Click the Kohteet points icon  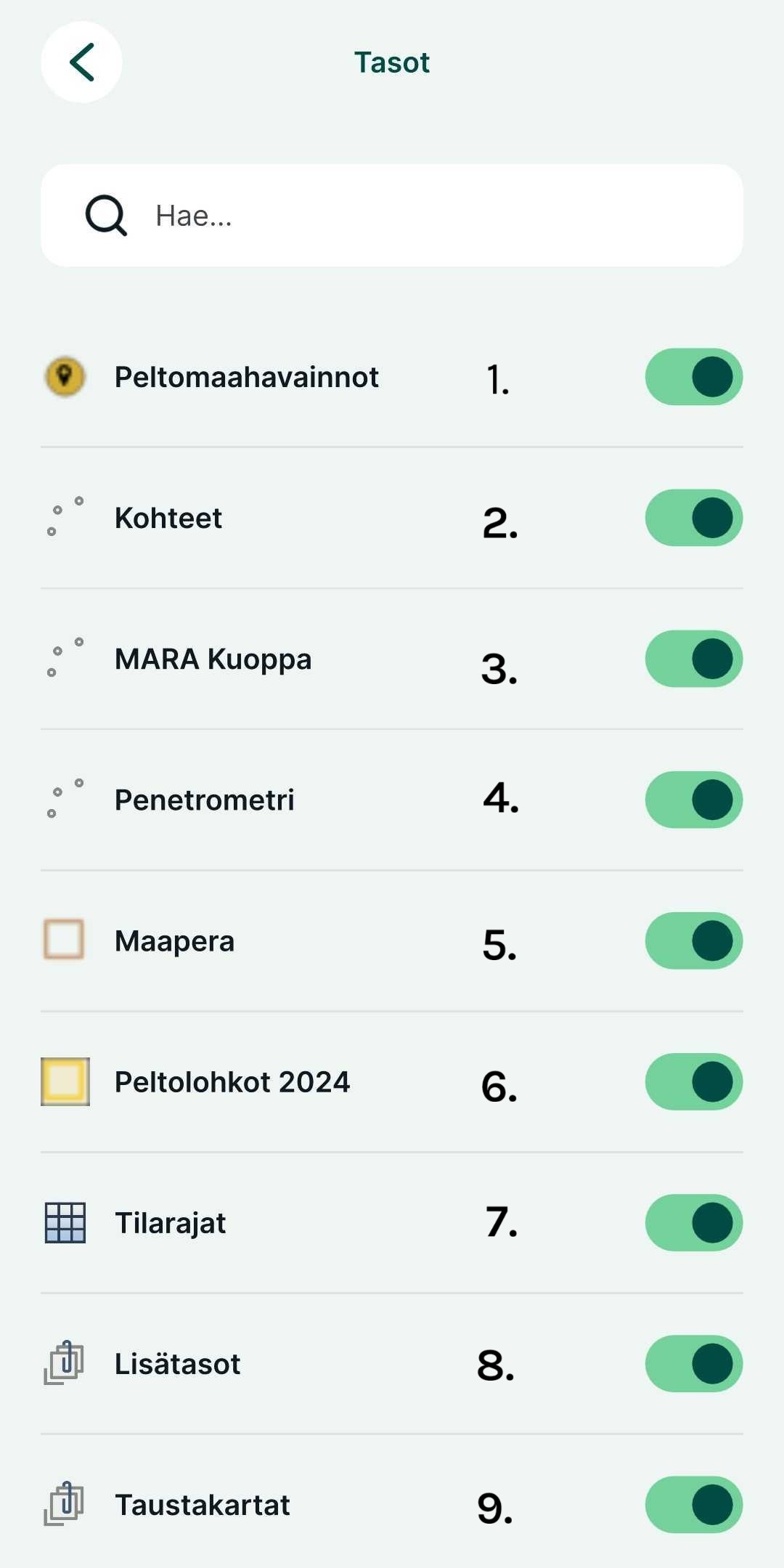65,517
